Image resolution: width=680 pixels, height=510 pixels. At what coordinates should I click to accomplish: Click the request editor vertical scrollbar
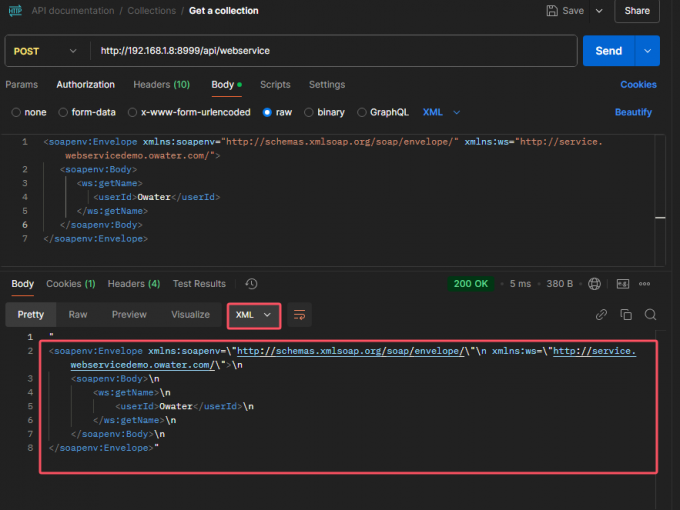point(660,199)
